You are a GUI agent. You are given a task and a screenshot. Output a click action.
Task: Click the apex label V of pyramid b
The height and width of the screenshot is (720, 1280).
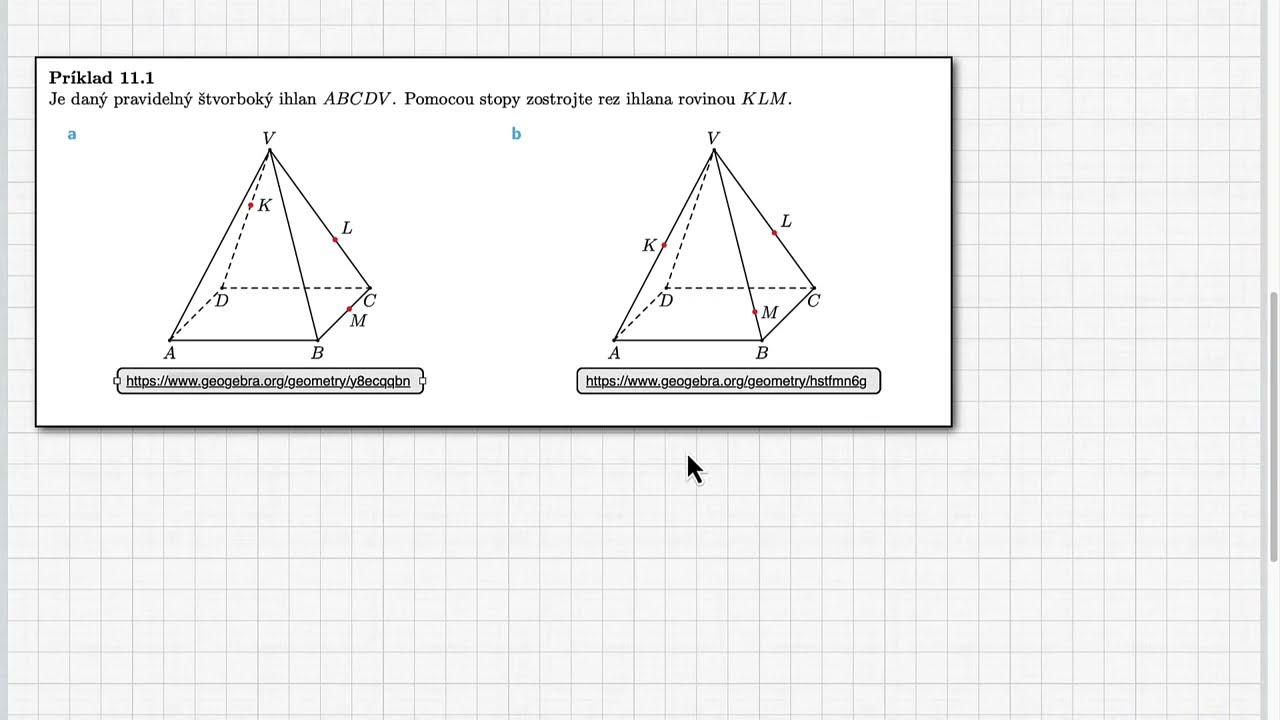[713, 138]
